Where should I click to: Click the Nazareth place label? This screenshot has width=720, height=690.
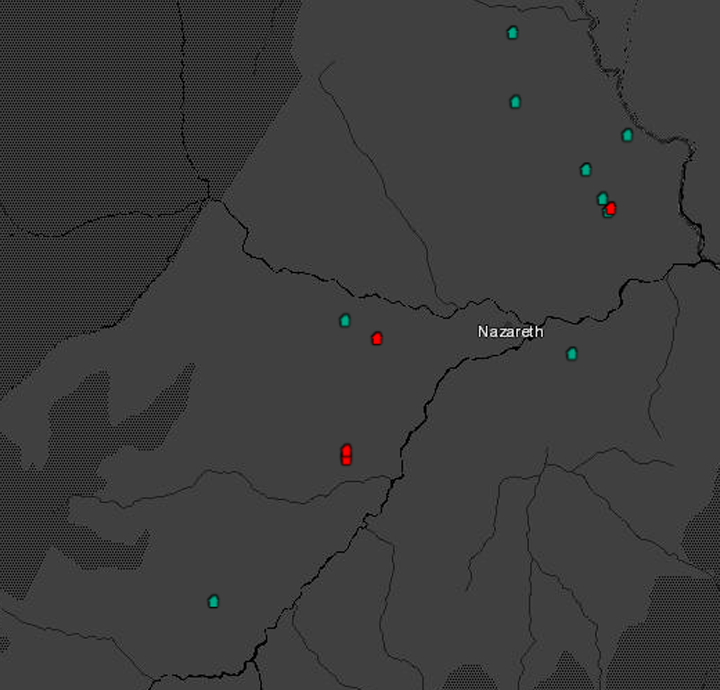point(510,332)
